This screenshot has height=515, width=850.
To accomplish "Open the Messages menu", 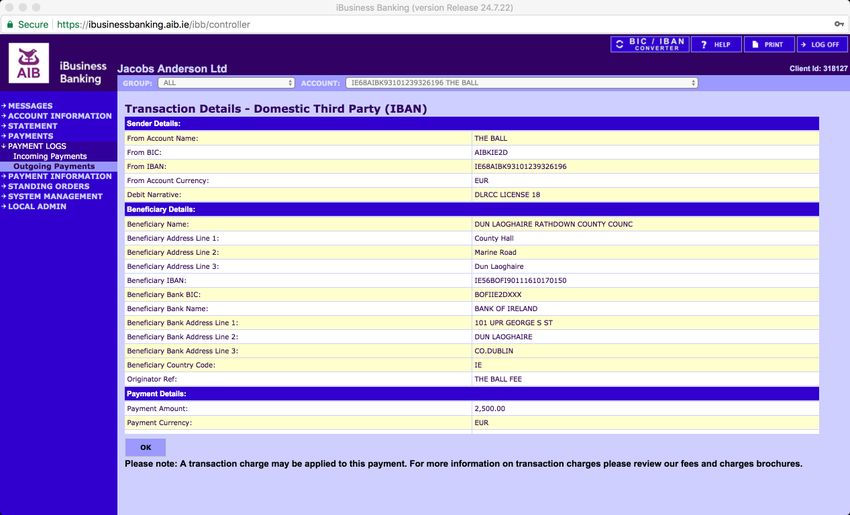I will click(x=30, y=106).
